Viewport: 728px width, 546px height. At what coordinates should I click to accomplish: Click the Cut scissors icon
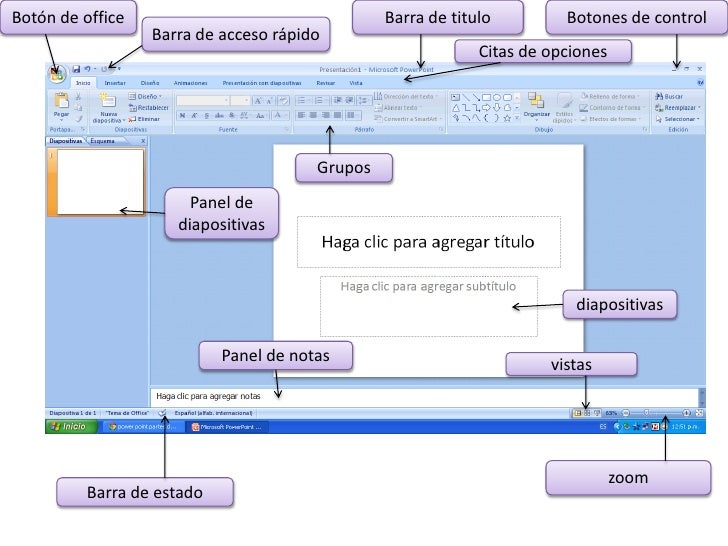78,97
